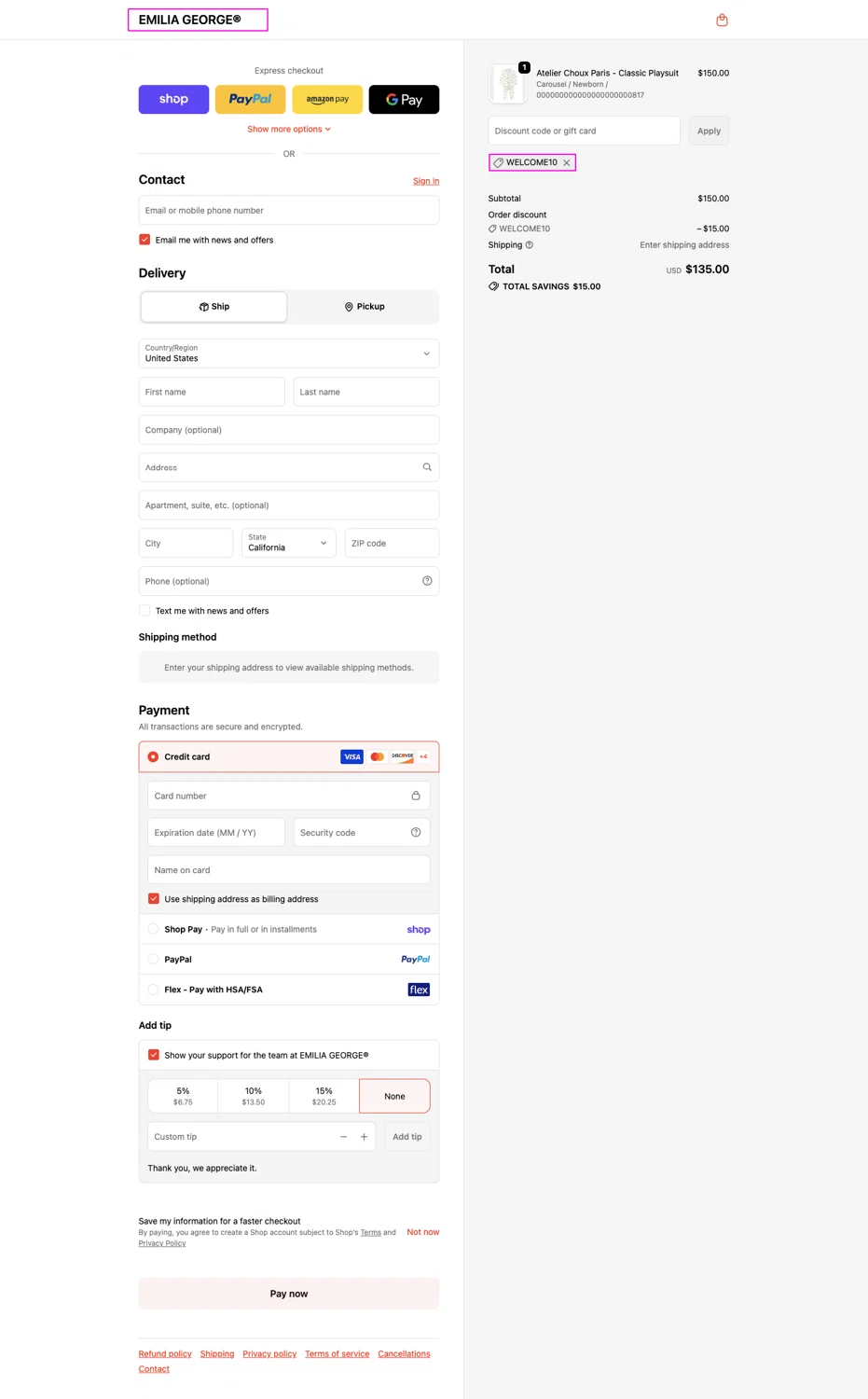Image resolution: width=868 pixels, height=1399 pixels.
Task: Pay with Amazon Pay express button
Action: point(327,99)
